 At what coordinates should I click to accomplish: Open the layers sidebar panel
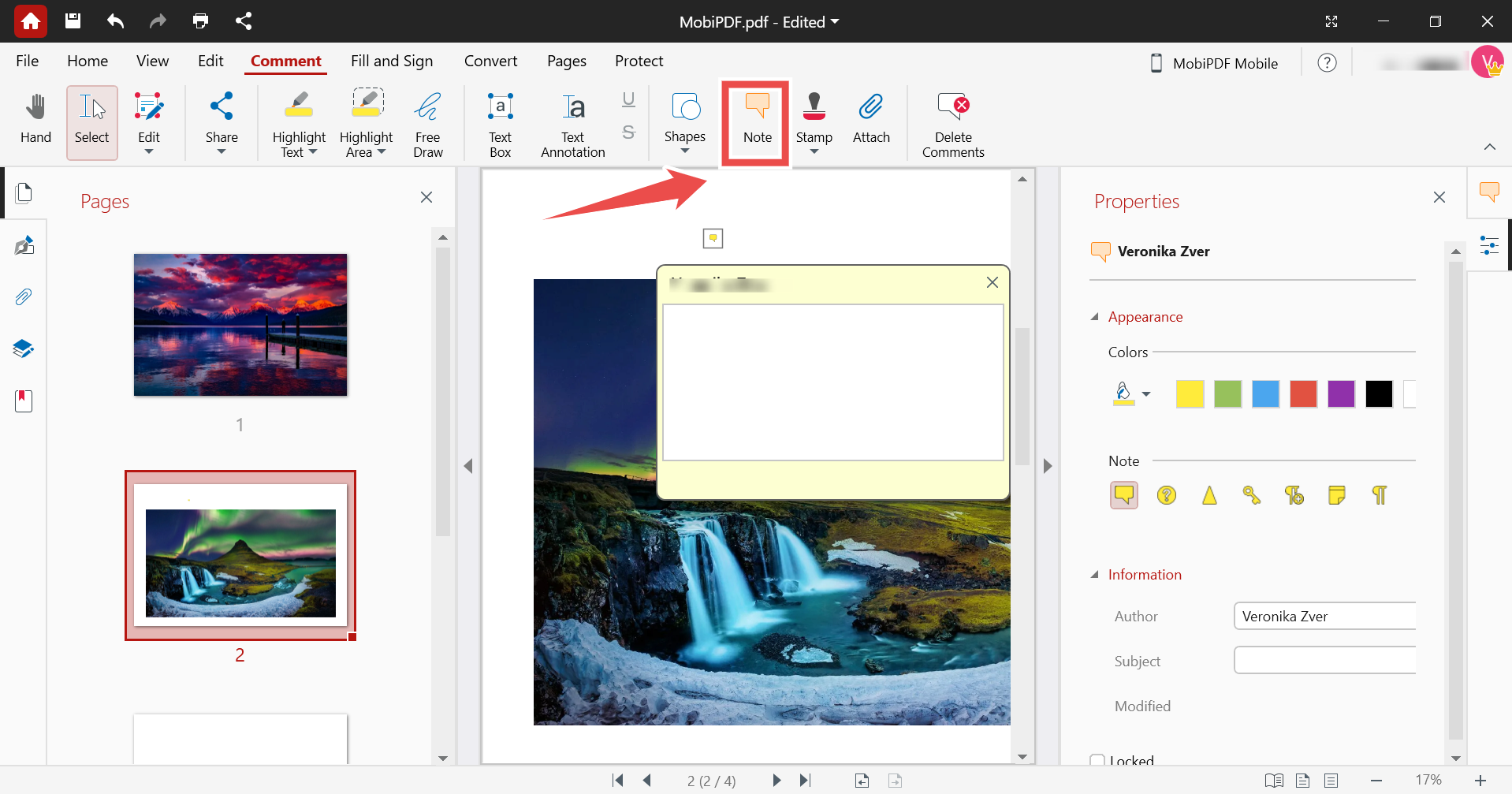point(24,349)
